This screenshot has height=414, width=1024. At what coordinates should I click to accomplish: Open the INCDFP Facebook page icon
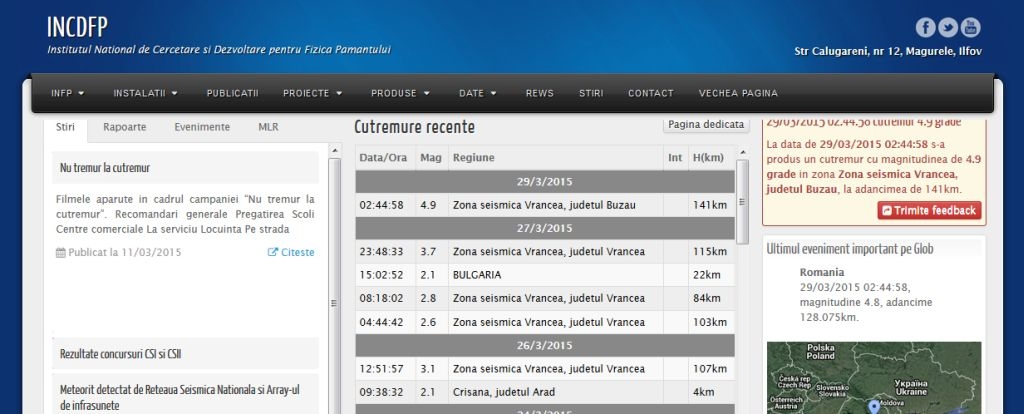click(925, 27)
